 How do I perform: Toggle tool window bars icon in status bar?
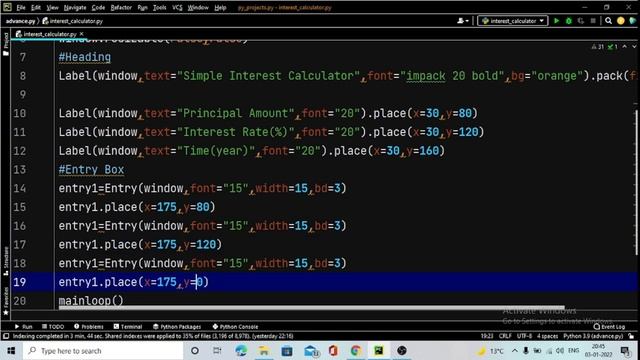(x=6, y=336)
